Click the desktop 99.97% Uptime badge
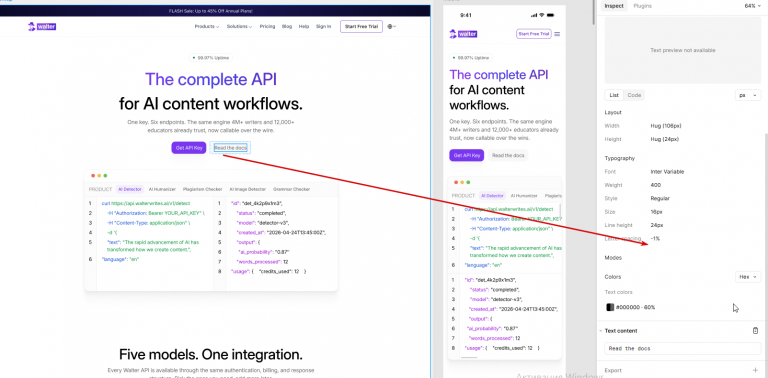Image resolution: width=768 pixels, height=378 pixels. point(211,58)
